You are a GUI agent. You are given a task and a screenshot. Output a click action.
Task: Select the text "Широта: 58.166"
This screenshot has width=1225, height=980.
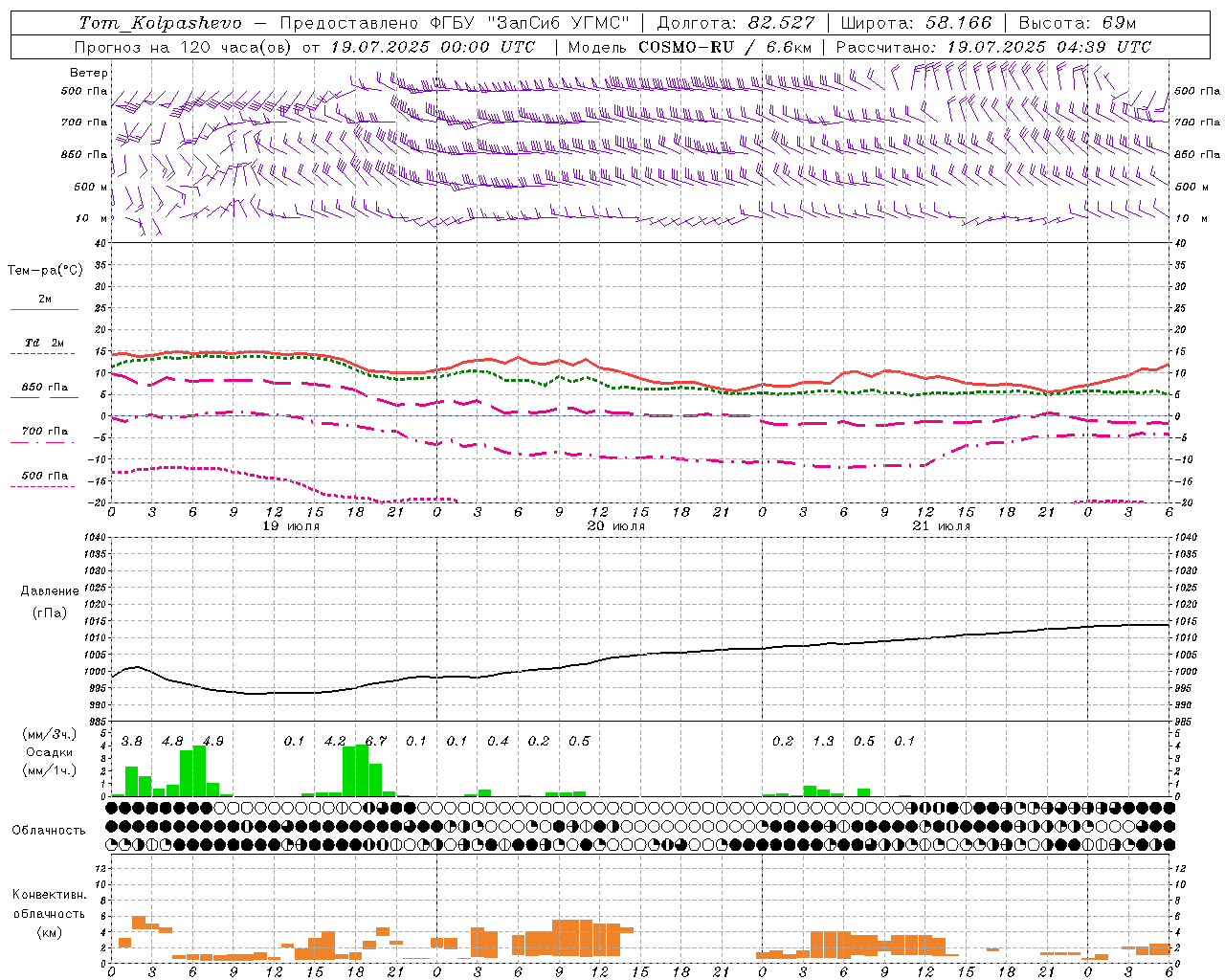click(x=916, y=23)
